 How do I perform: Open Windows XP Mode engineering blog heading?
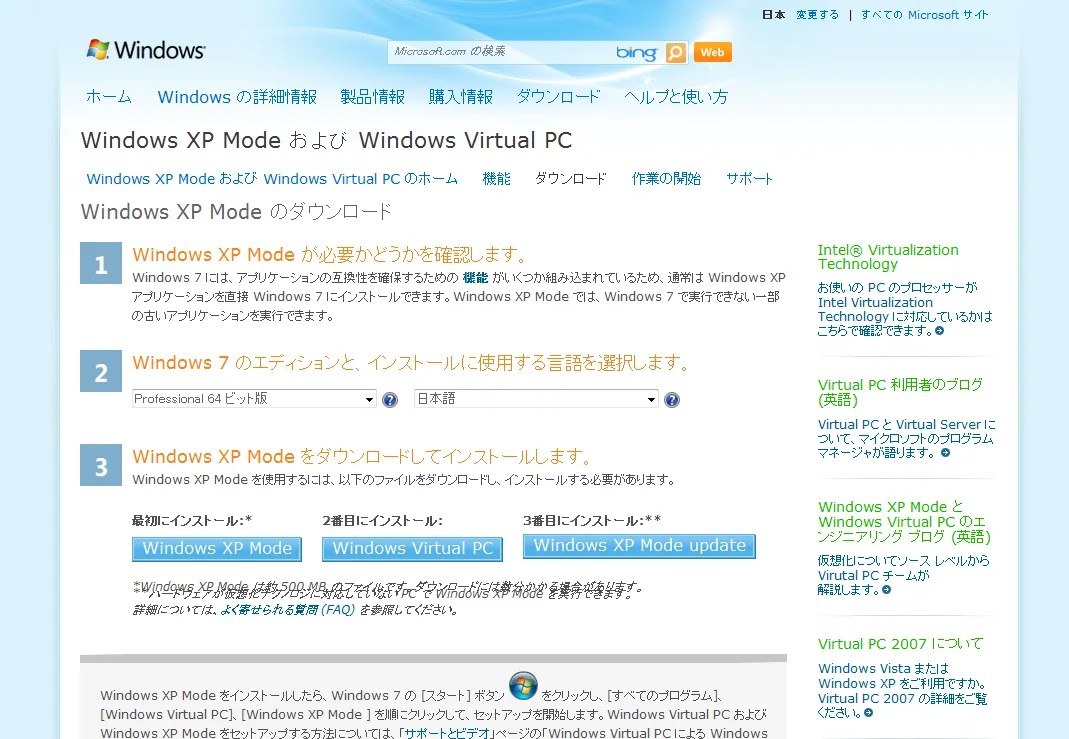click(904, 522)
